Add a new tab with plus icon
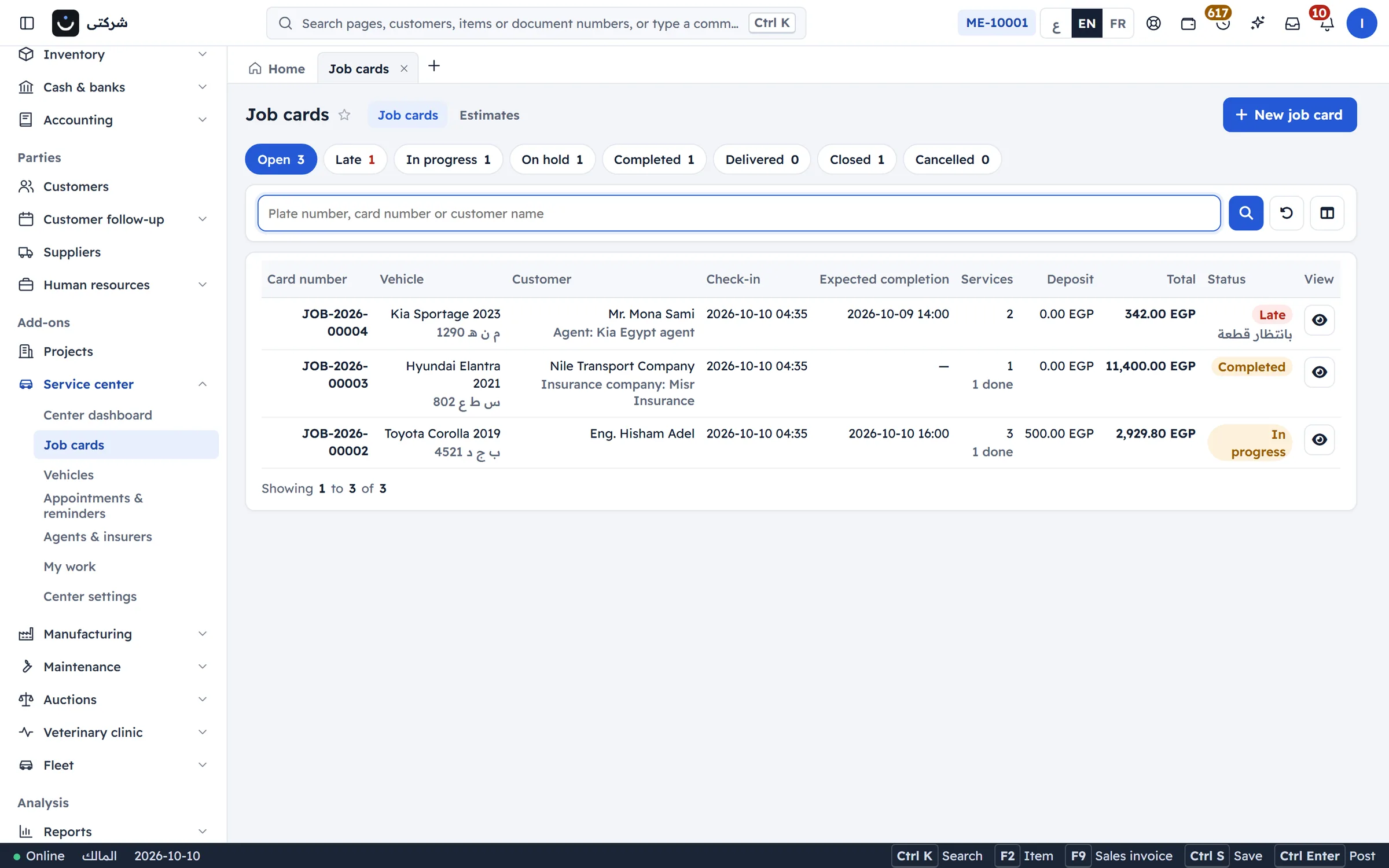The width and height of the screenshot is (1389, 868). click(434, 66)
